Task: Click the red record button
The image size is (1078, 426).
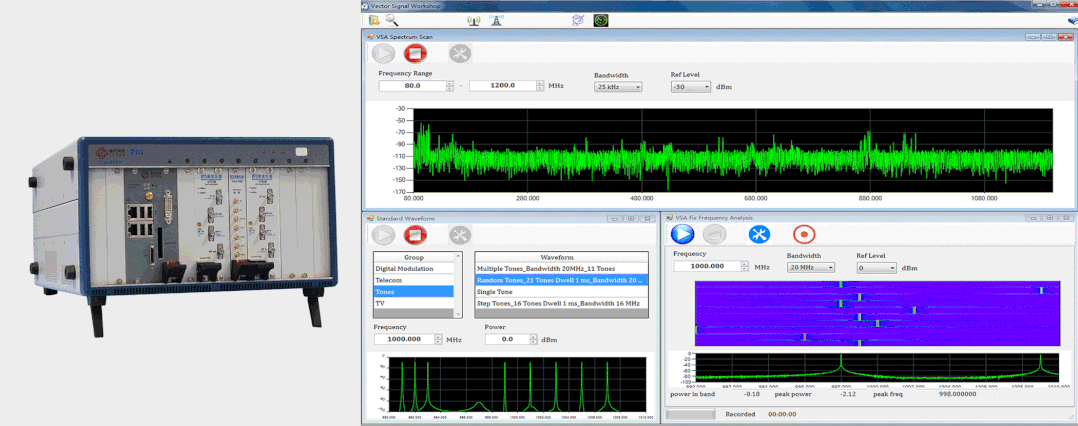Action: click(803, 234)
